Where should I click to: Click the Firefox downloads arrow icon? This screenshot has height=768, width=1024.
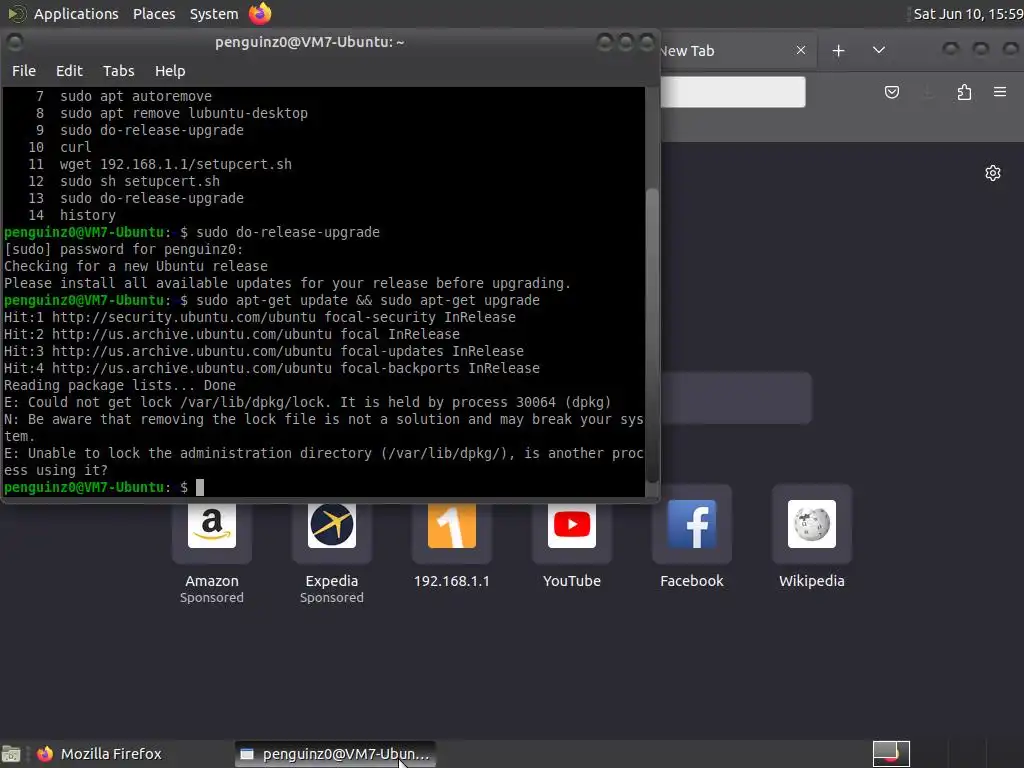[928, 92]
